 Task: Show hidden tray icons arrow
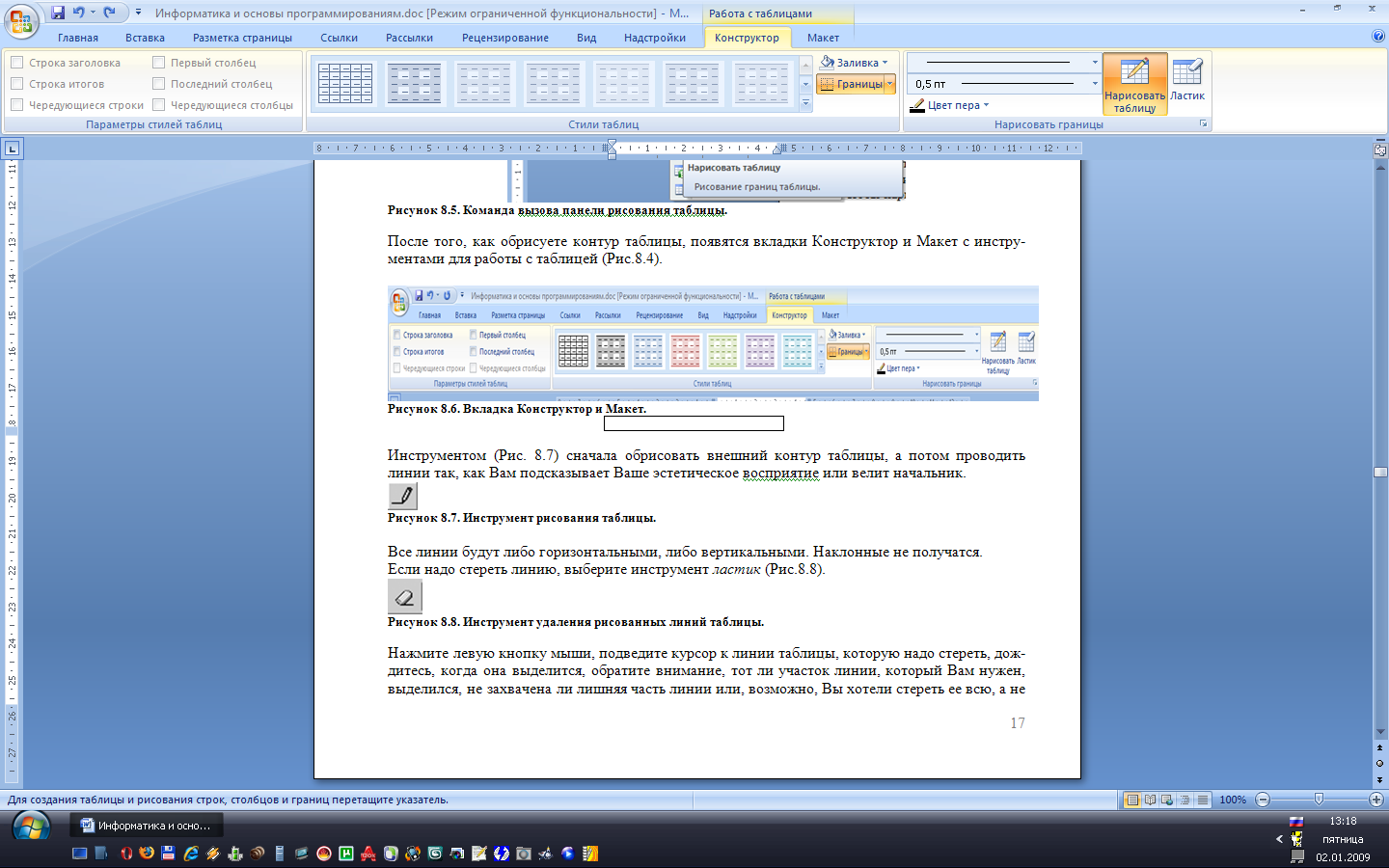[1279, 839]
